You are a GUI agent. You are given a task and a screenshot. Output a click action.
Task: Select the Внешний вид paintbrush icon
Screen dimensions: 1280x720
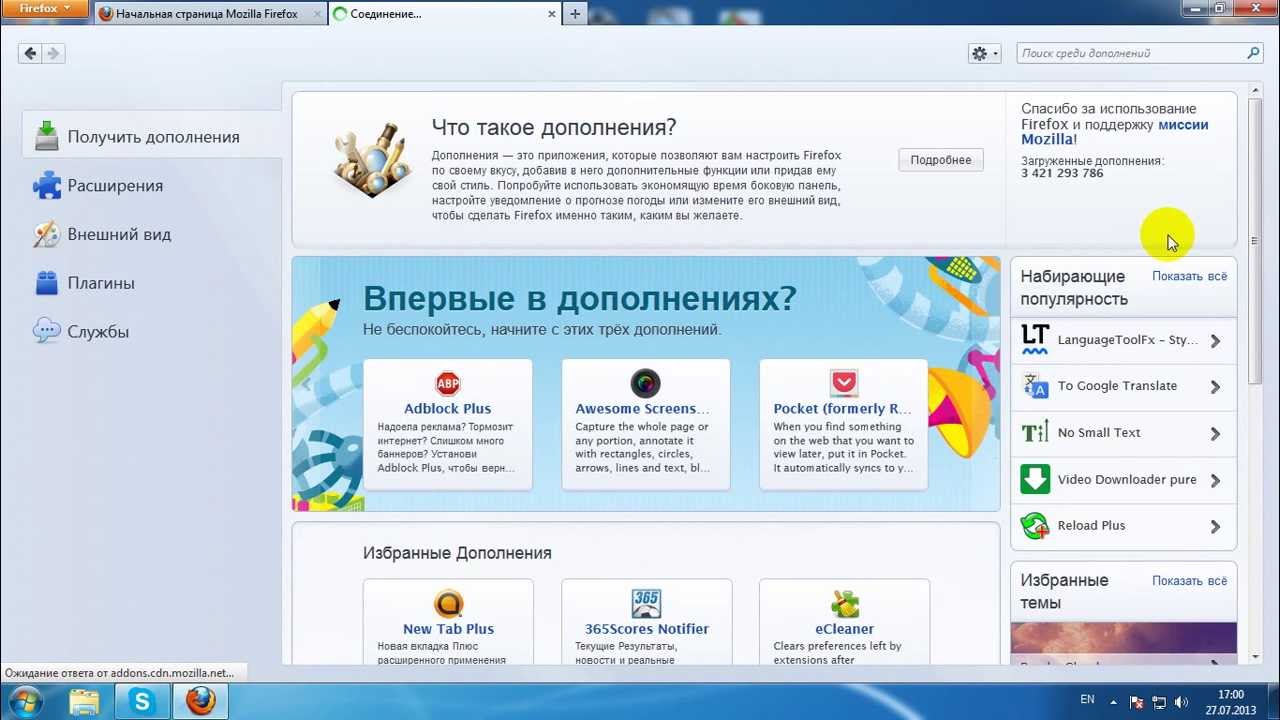[x=46, y=234]
